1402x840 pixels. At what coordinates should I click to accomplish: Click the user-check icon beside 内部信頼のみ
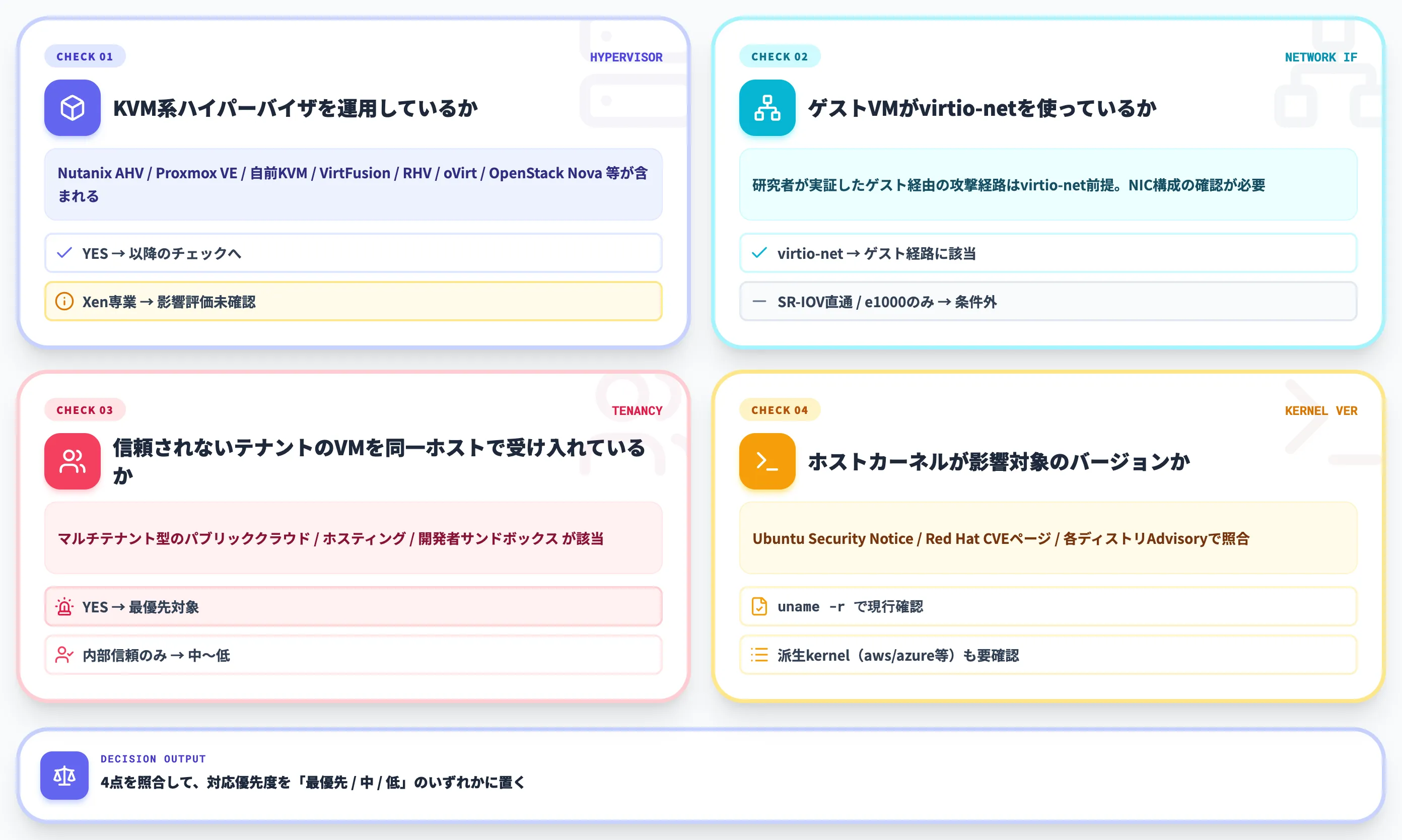tap(64, 655)
